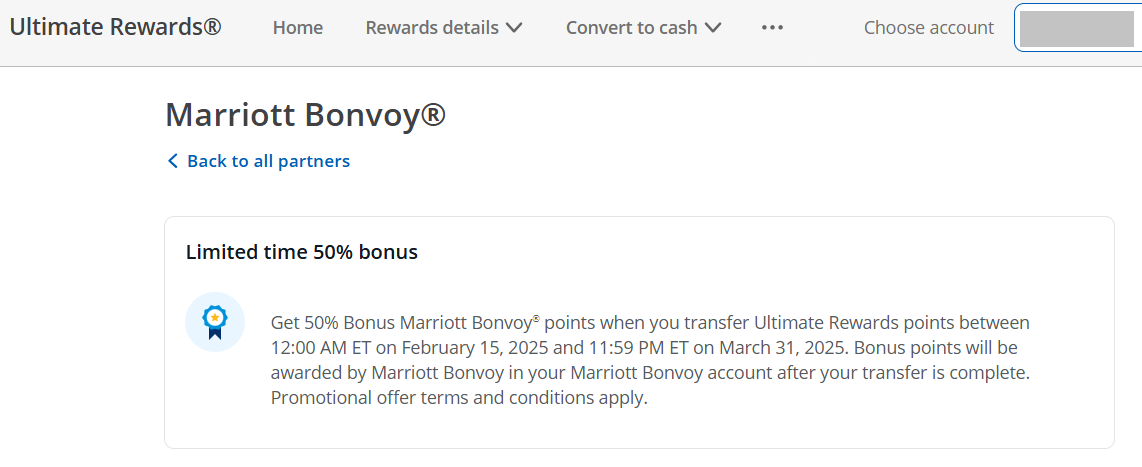Go to the Home tab
The width and height of the screenshot is (1142, 467).
click(298, 28)
